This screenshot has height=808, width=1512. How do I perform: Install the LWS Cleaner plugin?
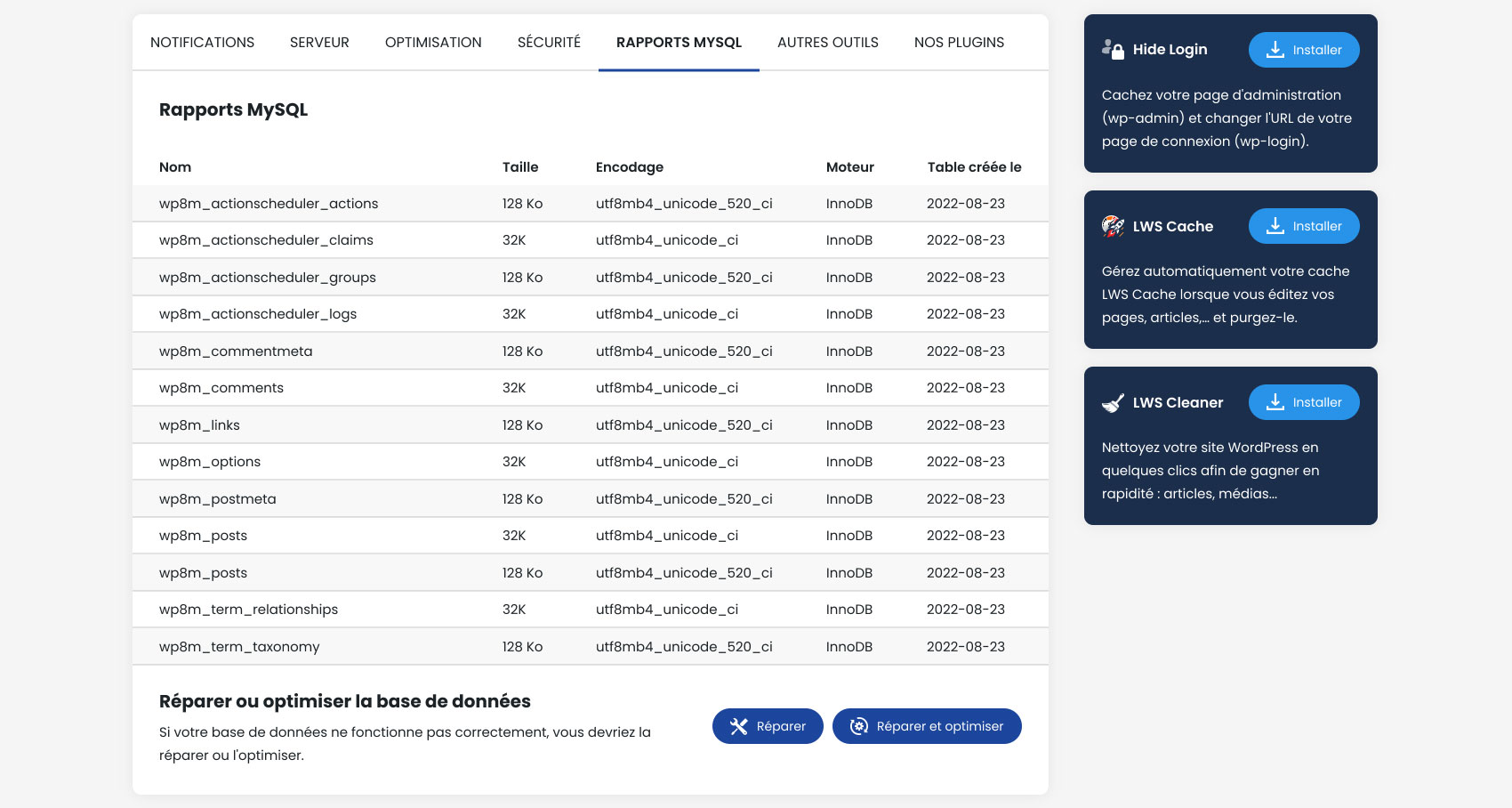[1304, 402]
